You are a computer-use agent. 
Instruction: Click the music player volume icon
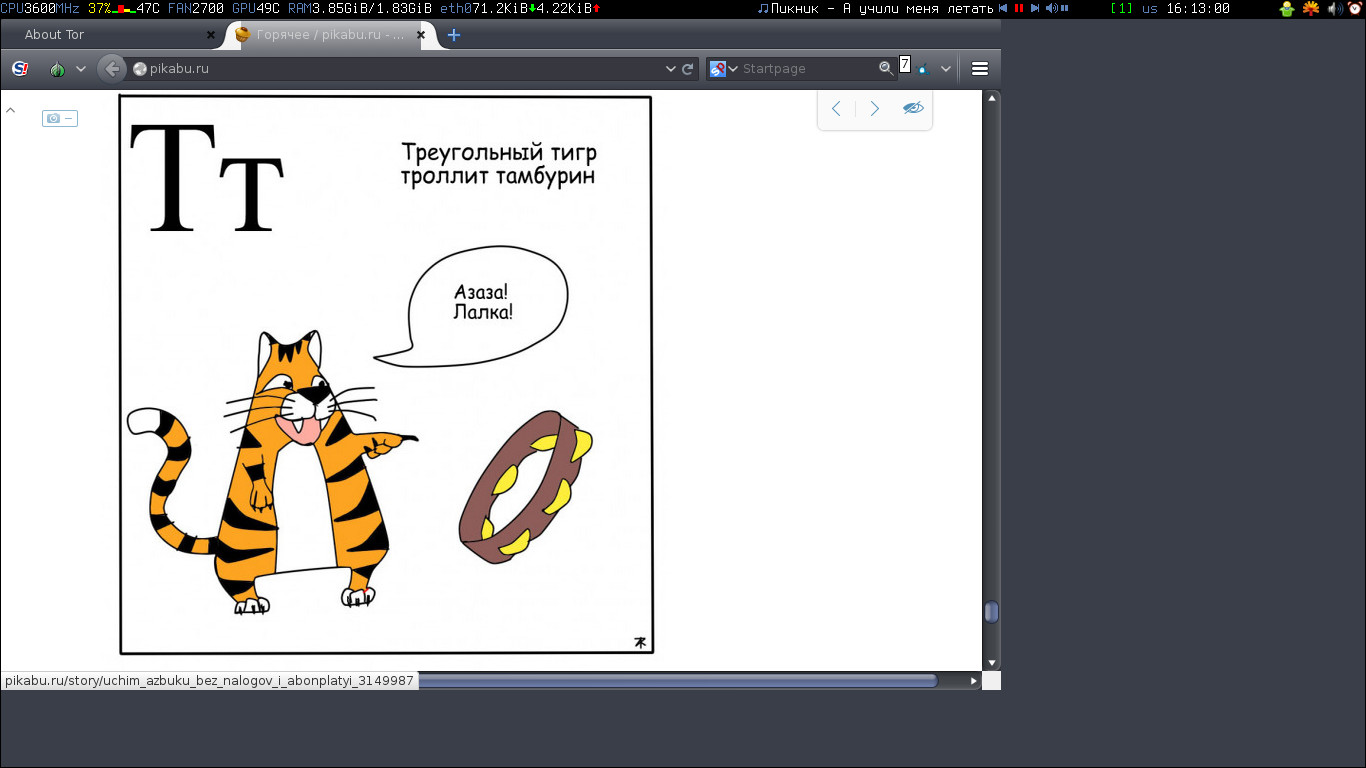tap(1052, 8)
